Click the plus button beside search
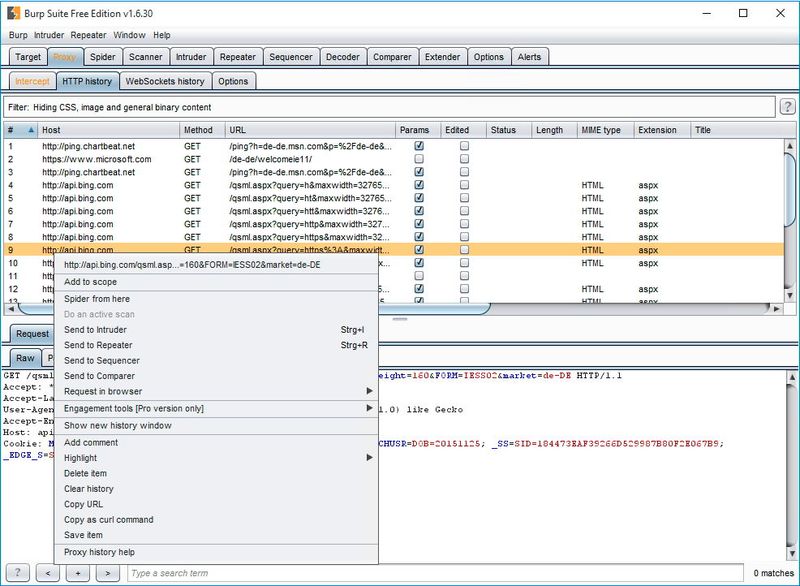This screenshot has width=800, height=586. point(78,573)
